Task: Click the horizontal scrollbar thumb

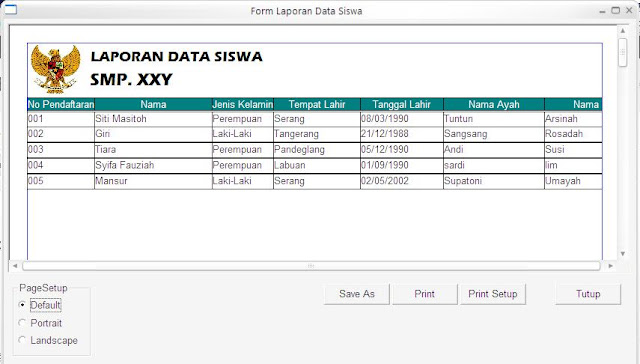Action: click(x=311, y=266)
